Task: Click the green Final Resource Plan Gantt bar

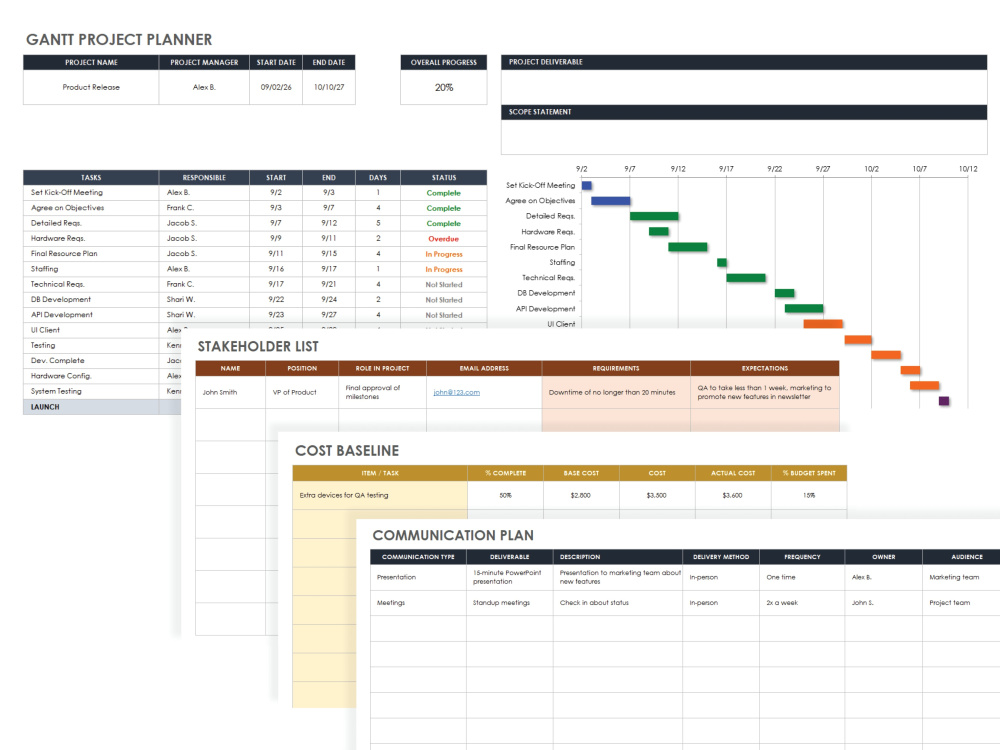Action: tap(688, 247)
